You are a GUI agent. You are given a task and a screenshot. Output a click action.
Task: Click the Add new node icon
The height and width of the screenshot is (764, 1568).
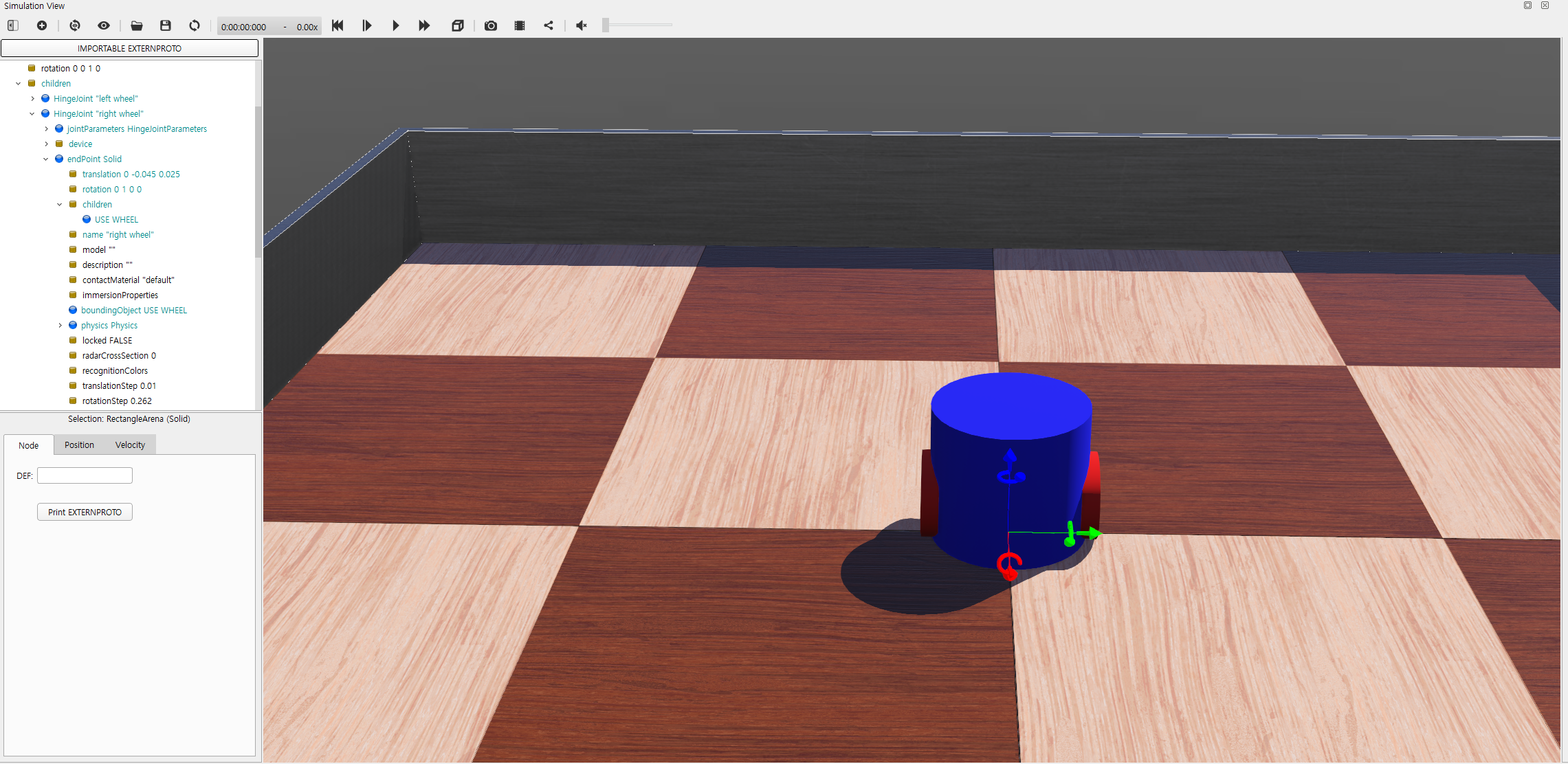tap(42, 25)
